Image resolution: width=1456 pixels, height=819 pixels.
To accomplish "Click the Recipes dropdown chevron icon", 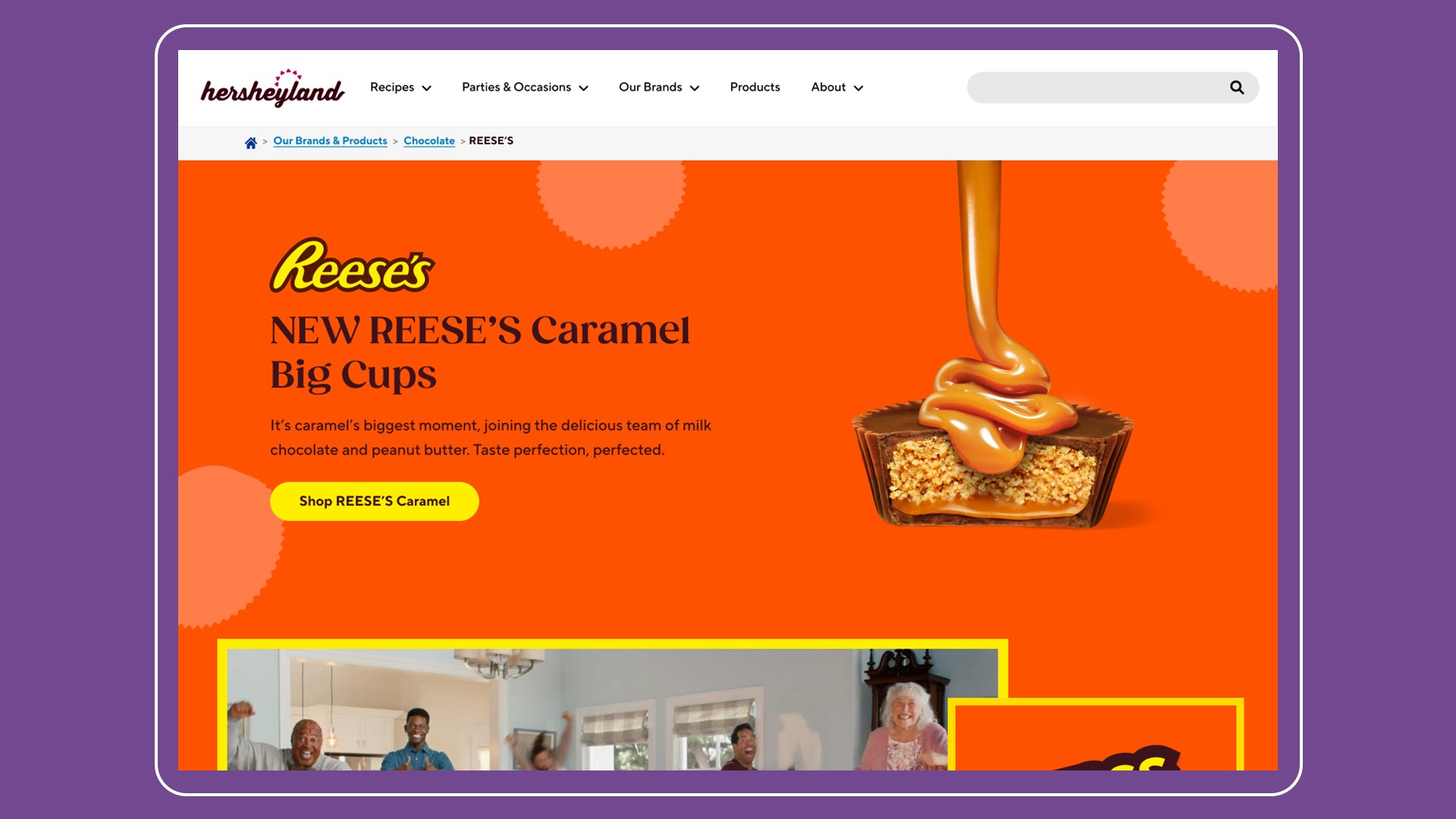I will point(426,88).
